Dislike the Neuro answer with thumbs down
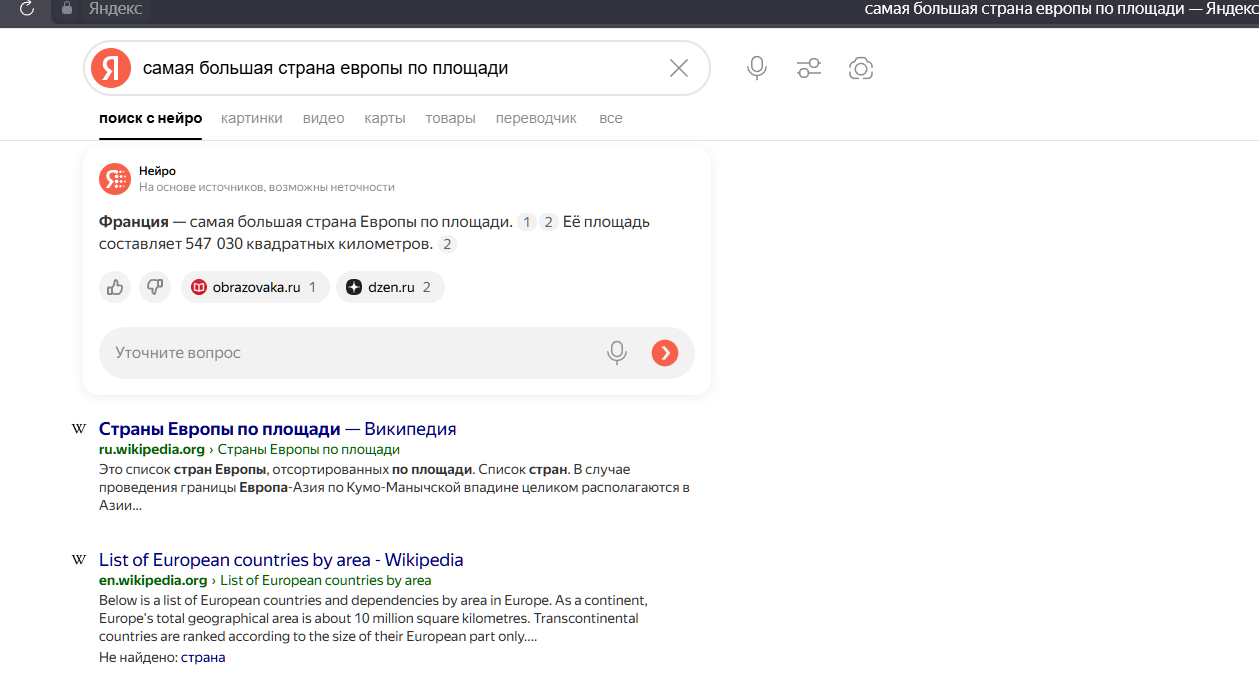Image resolution: width=1259 pixels, height=681 pixels. (155, 287)
